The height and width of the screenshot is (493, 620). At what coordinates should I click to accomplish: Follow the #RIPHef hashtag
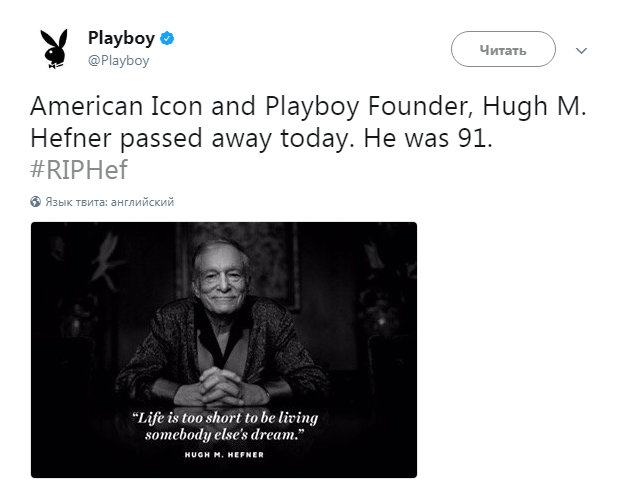point(79,170)
